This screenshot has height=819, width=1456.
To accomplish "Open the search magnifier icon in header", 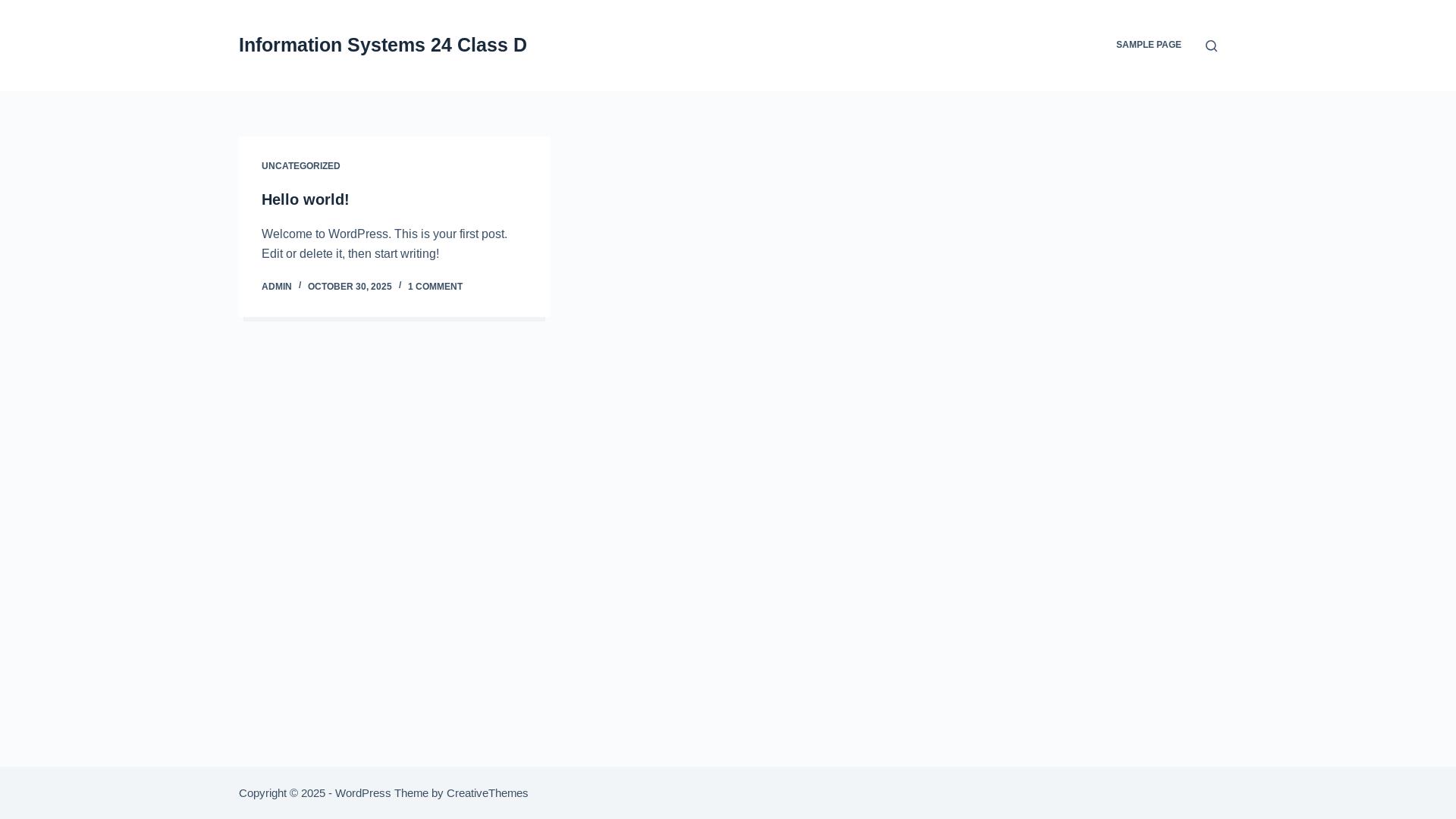I will (1211, 45).
